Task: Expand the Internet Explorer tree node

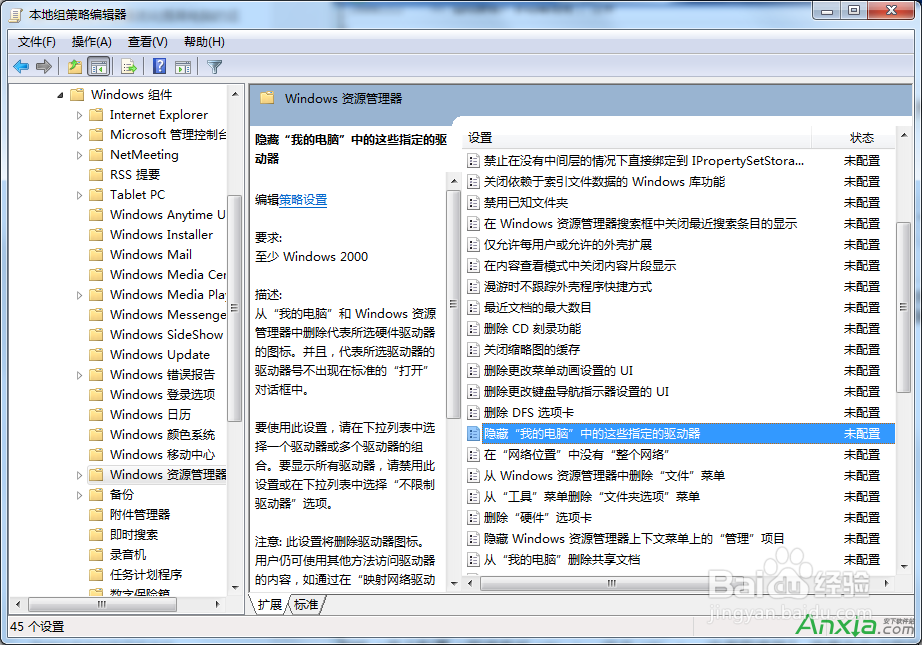Action: click(79, 115)
